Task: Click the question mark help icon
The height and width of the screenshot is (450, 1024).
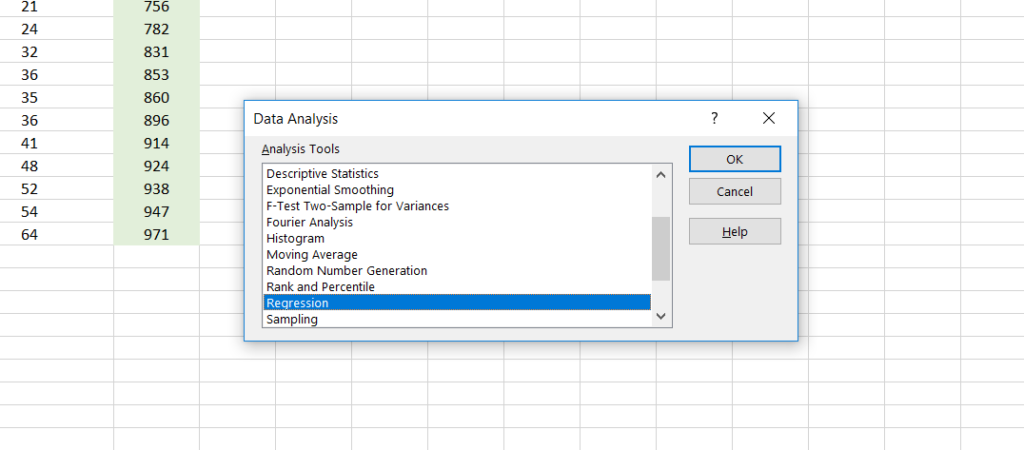Action: tap(714, 118)
